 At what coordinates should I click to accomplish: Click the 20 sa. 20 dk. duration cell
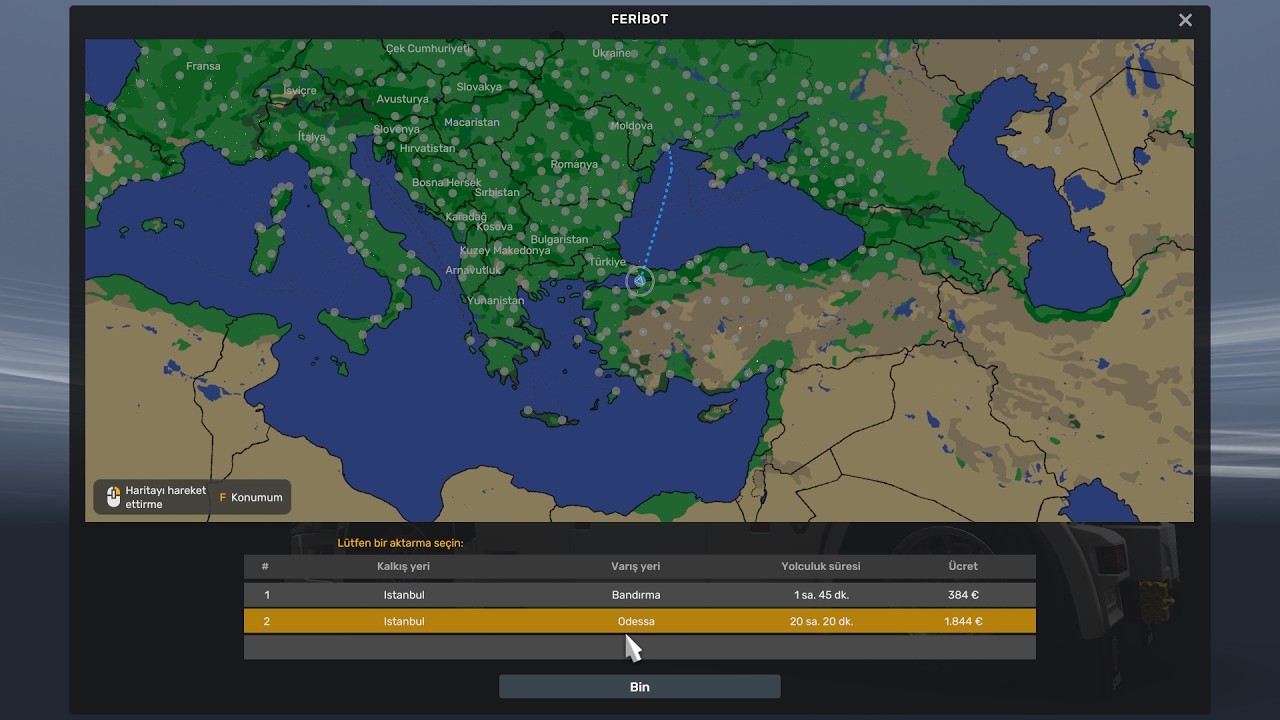click(821, 621)
